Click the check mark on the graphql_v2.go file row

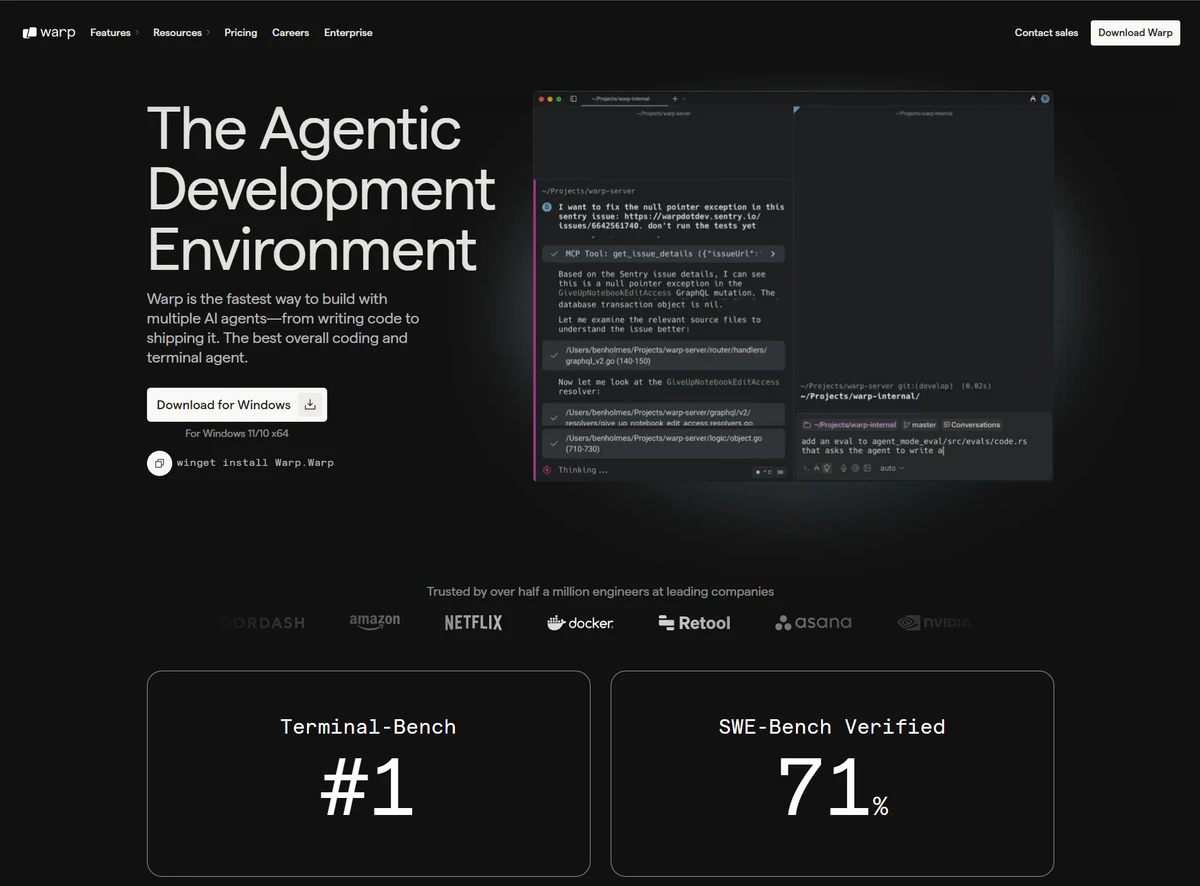click(554, 355)
